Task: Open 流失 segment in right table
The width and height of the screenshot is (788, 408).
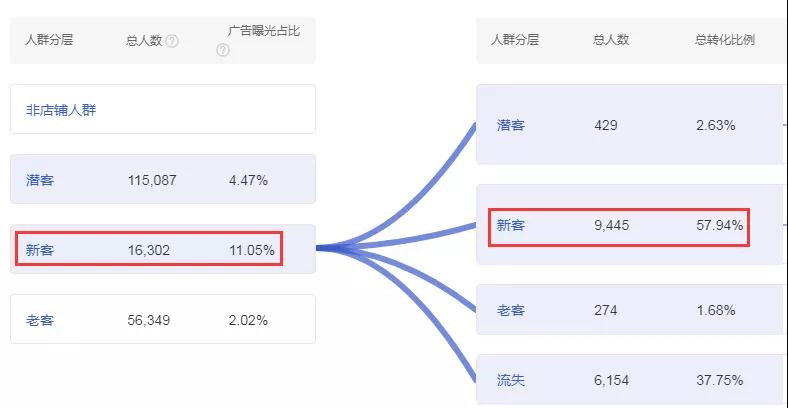Action: (x=510, y=380)
